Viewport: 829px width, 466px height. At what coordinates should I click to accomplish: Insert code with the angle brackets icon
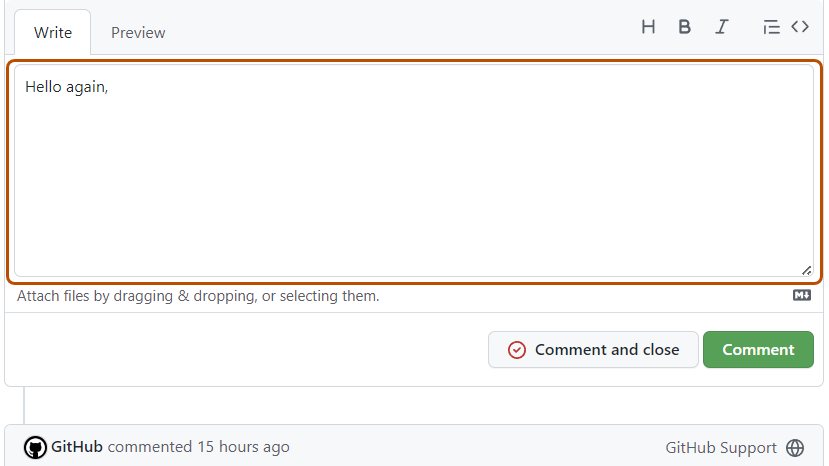800,27
